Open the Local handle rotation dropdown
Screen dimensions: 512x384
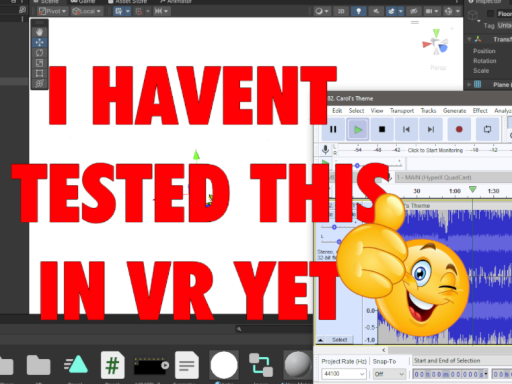86,11
